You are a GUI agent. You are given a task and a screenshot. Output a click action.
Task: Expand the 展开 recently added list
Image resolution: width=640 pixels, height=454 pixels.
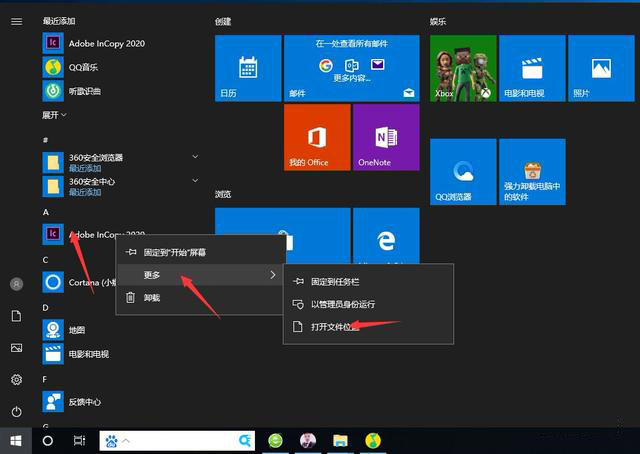(54, 115)
